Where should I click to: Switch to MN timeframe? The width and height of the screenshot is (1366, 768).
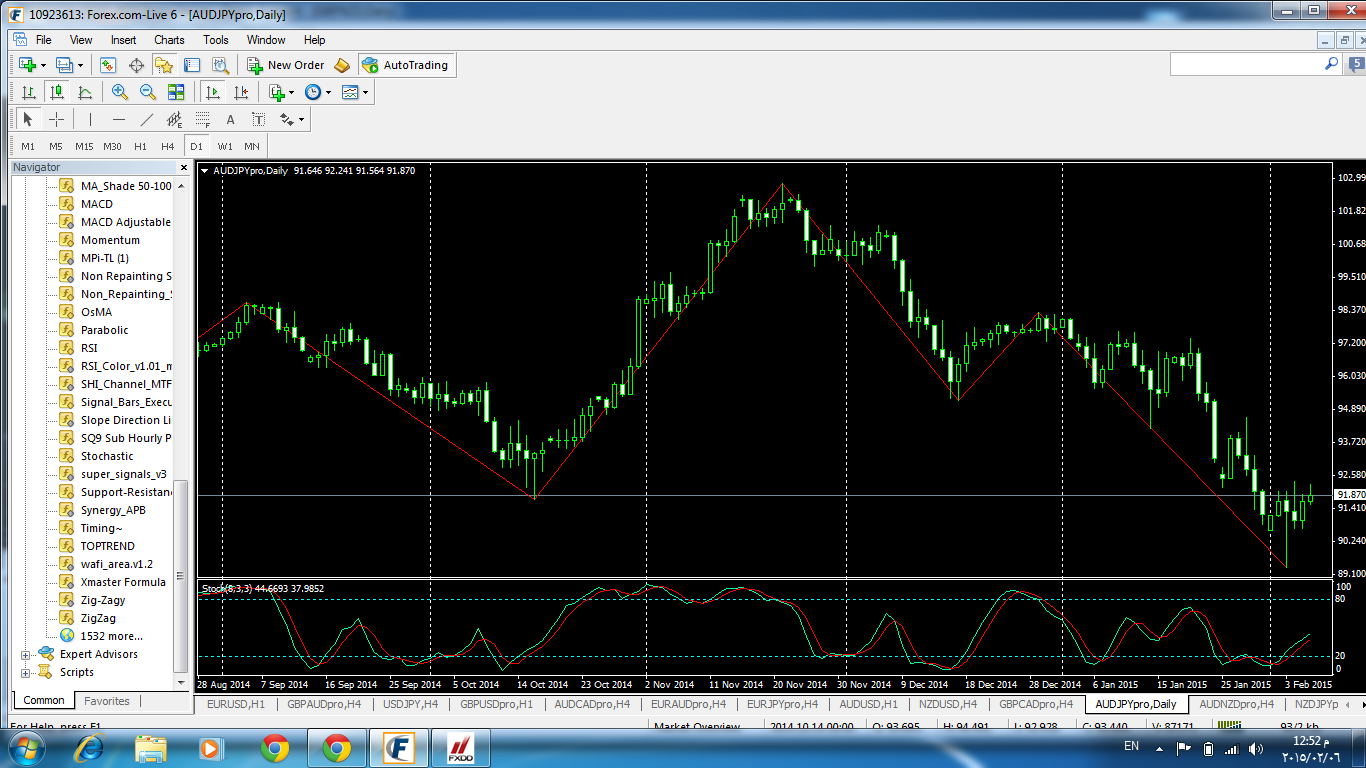click(252, 146)
